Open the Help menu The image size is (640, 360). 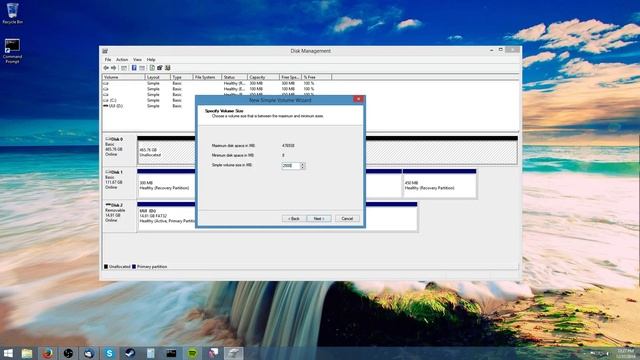151,60
